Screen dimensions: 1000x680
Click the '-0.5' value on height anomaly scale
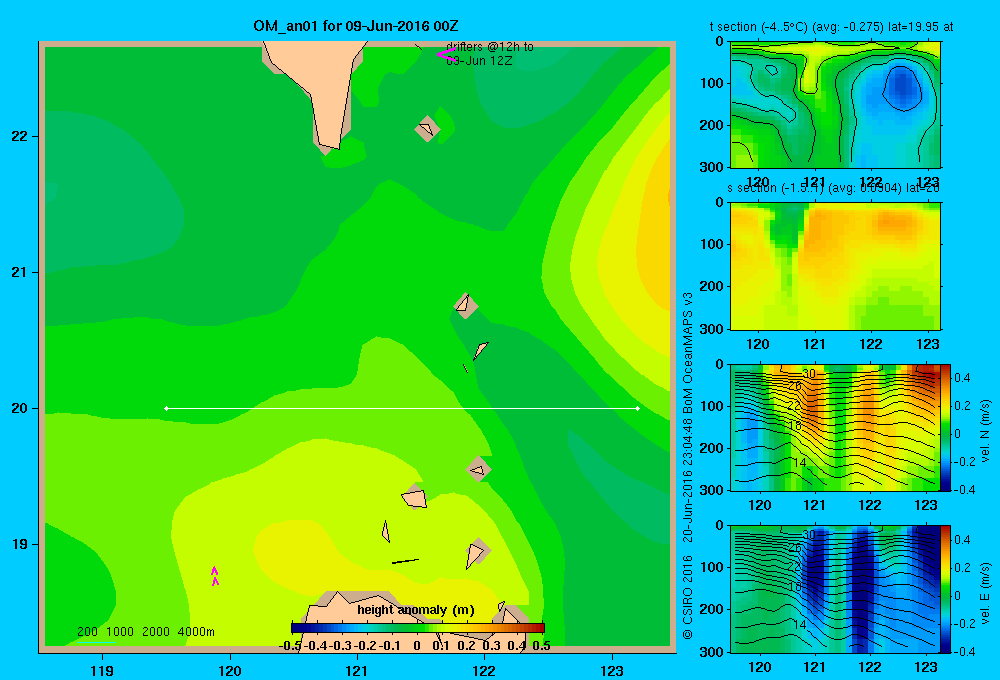[x=290, y=646]
